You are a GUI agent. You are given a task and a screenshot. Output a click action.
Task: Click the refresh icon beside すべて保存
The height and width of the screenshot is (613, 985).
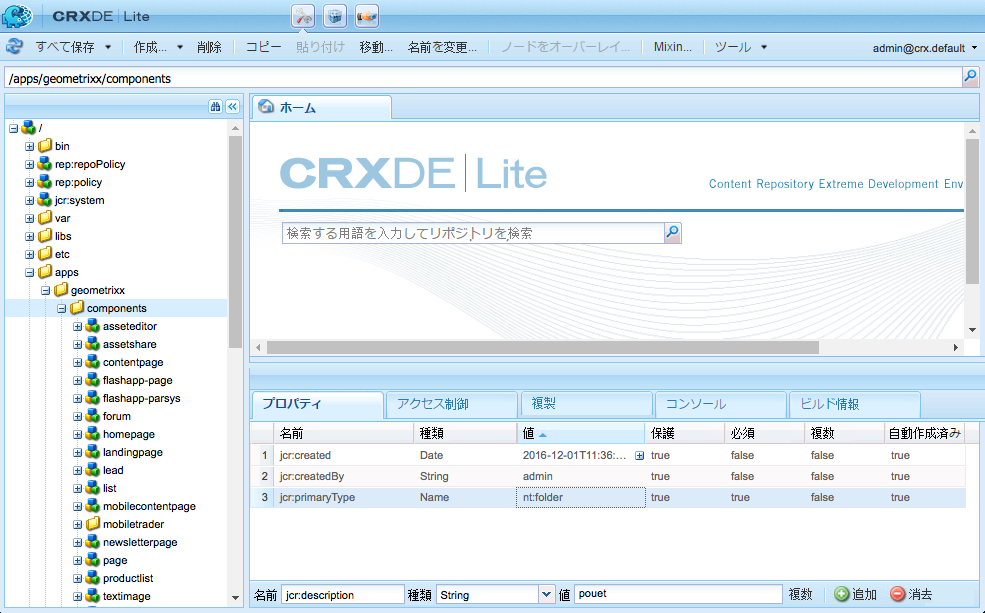(x=14, y=46)
